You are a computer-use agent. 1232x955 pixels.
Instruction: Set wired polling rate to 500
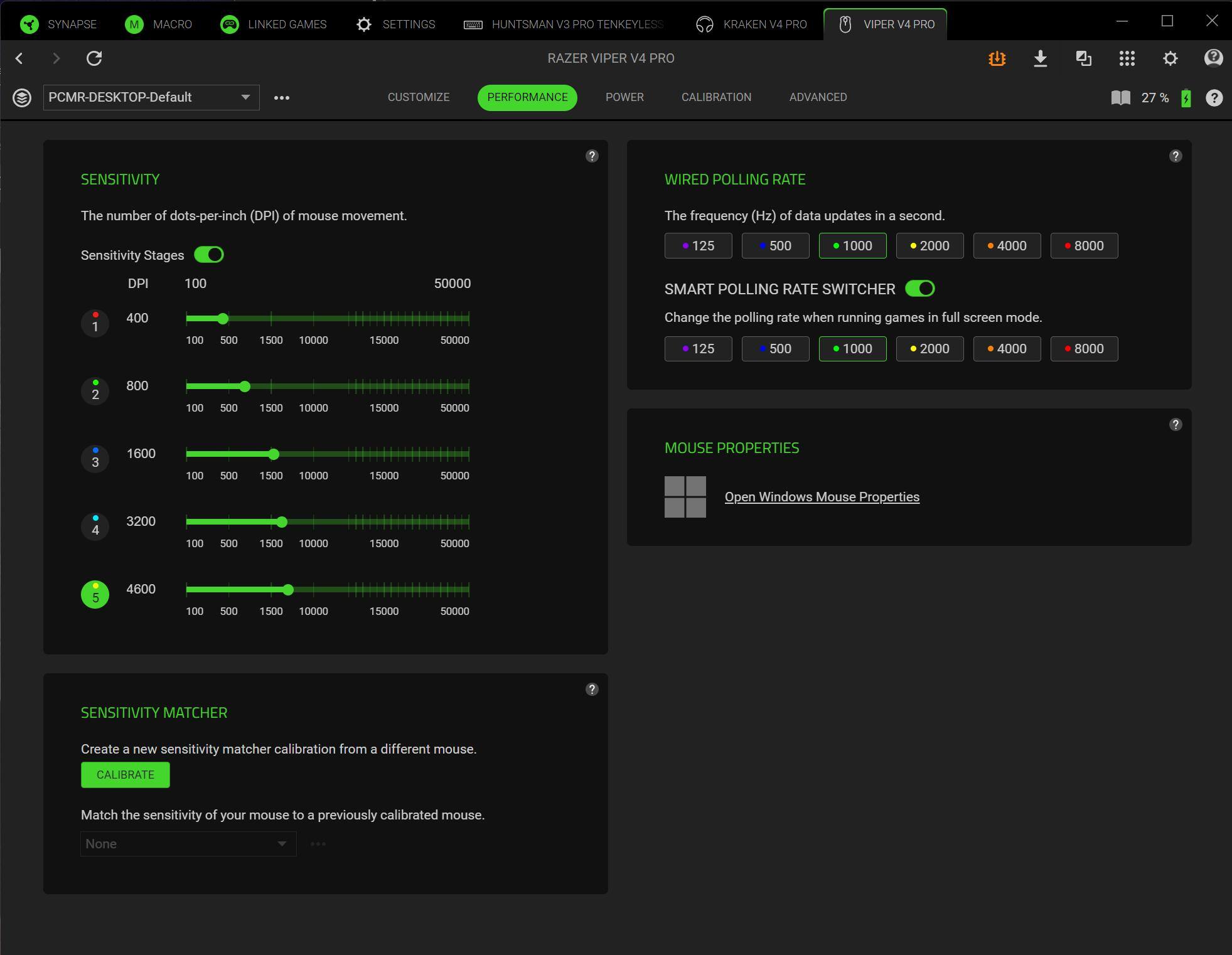tap(776, 246)
